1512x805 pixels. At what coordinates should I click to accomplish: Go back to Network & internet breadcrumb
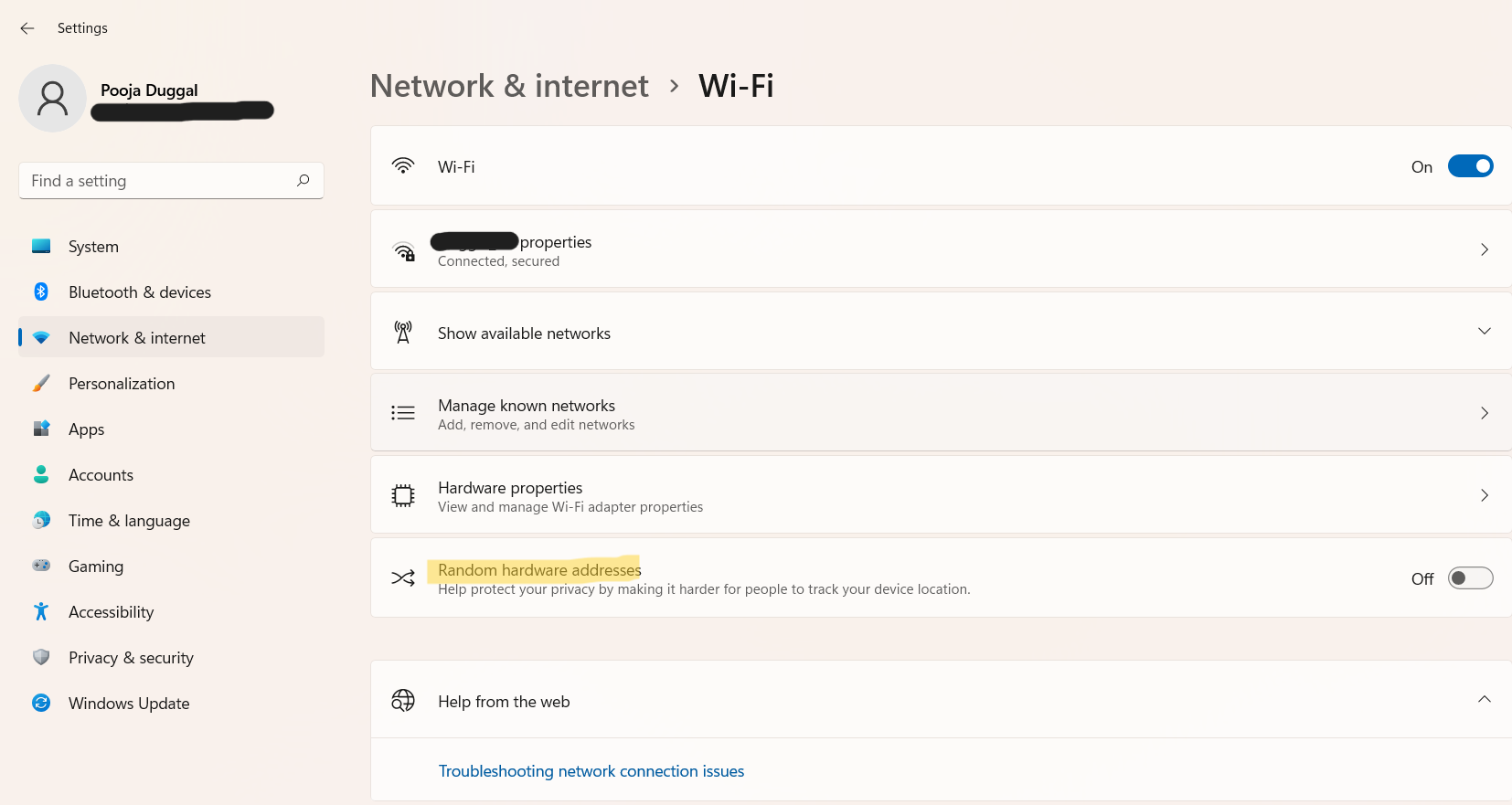[509, 86]
